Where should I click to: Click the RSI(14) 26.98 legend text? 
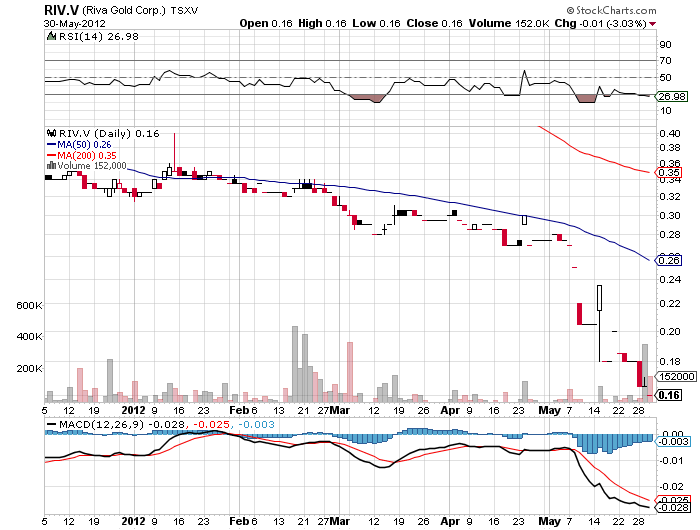click(x=99, y=37)
